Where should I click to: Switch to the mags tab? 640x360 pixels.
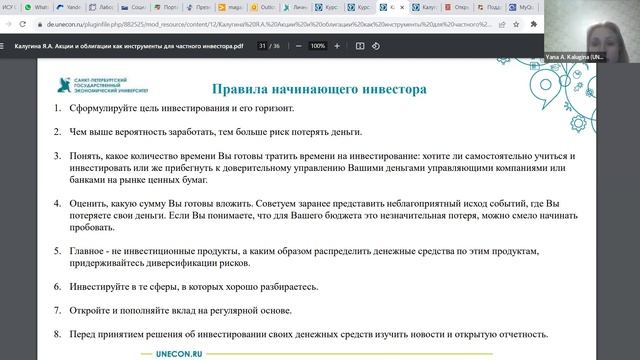tap(230, 7)
